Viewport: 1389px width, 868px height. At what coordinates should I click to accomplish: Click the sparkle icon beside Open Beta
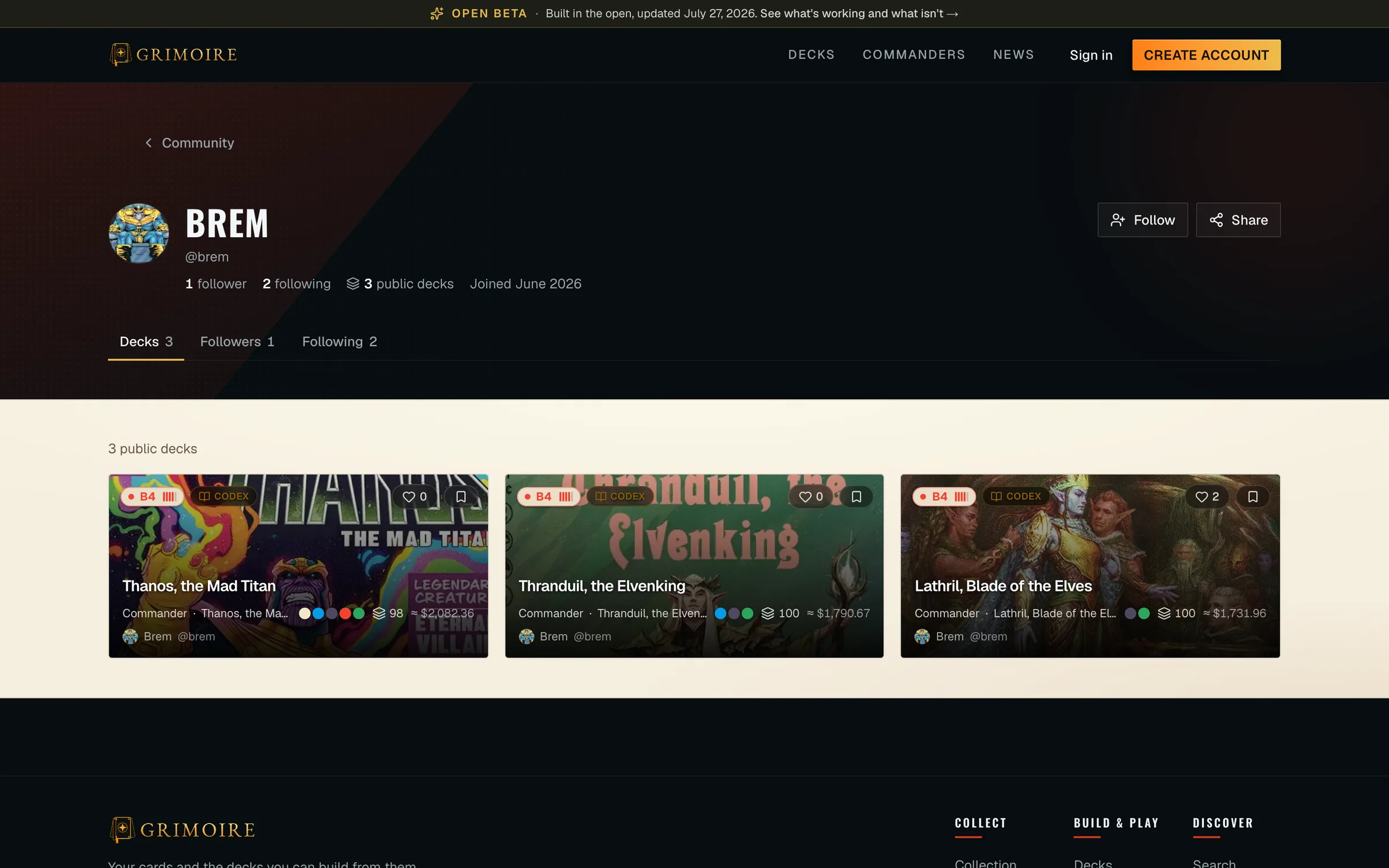pos(437,13)
